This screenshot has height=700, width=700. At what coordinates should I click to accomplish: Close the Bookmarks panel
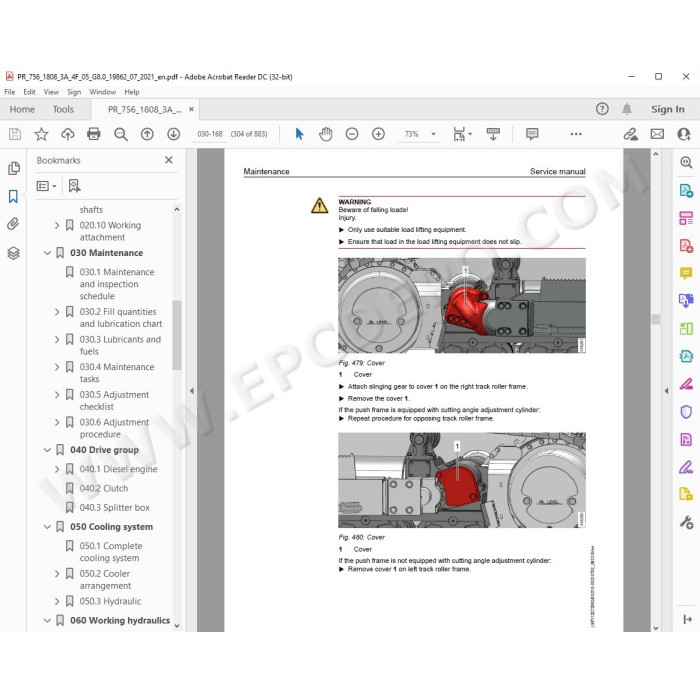pos(169,160)
